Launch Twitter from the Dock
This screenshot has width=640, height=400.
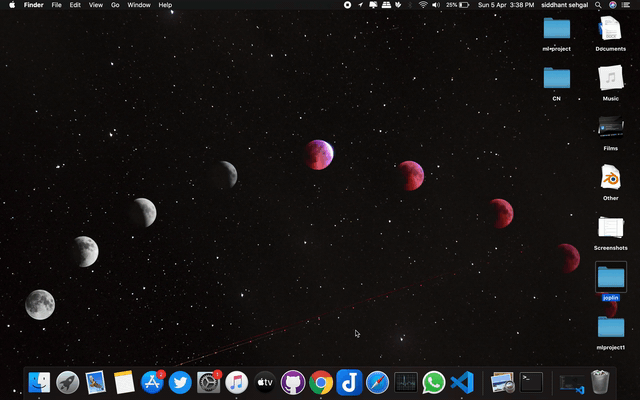[180, 382]
